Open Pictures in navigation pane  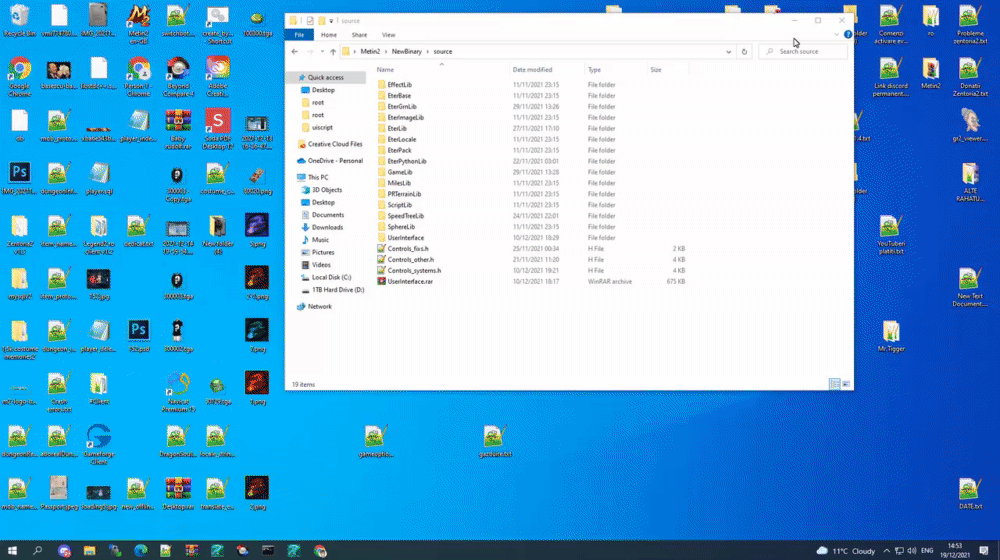click(x=323, y=253)
